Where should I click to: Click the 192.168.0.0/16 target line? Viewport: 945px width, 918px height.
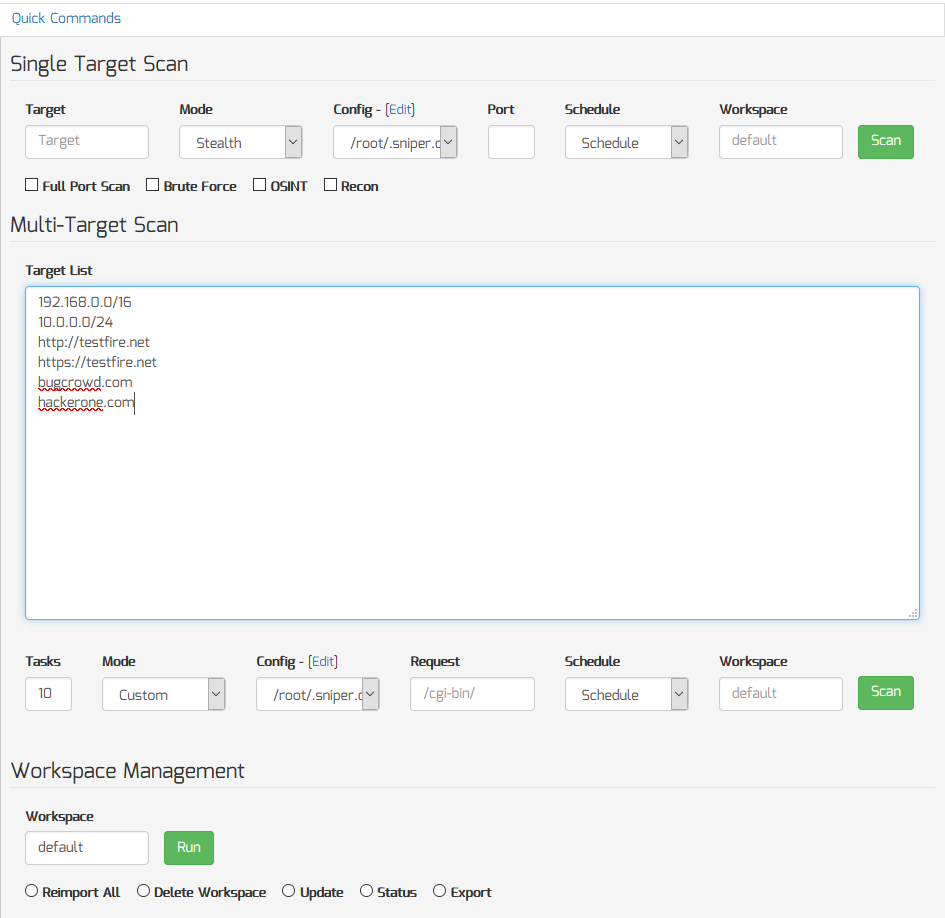click(x=84, y=302)
